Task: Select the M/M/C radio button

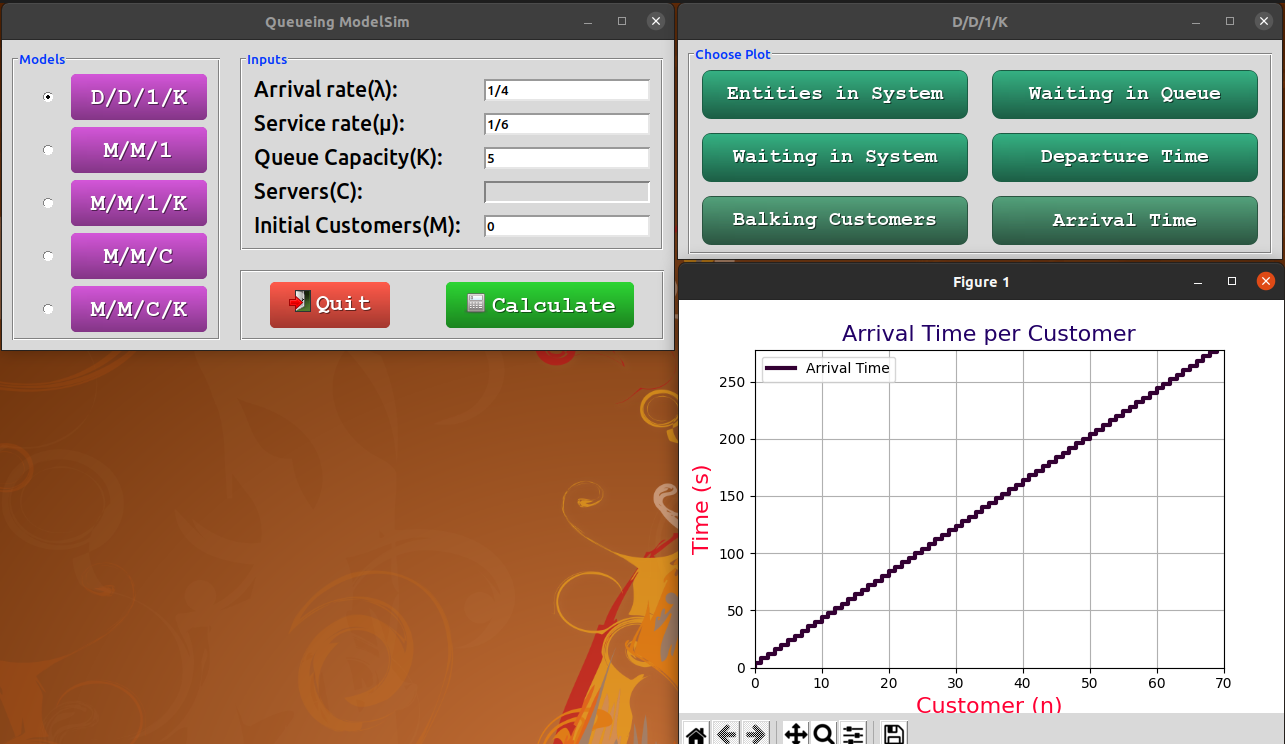Action: click(x=48, y=256)
